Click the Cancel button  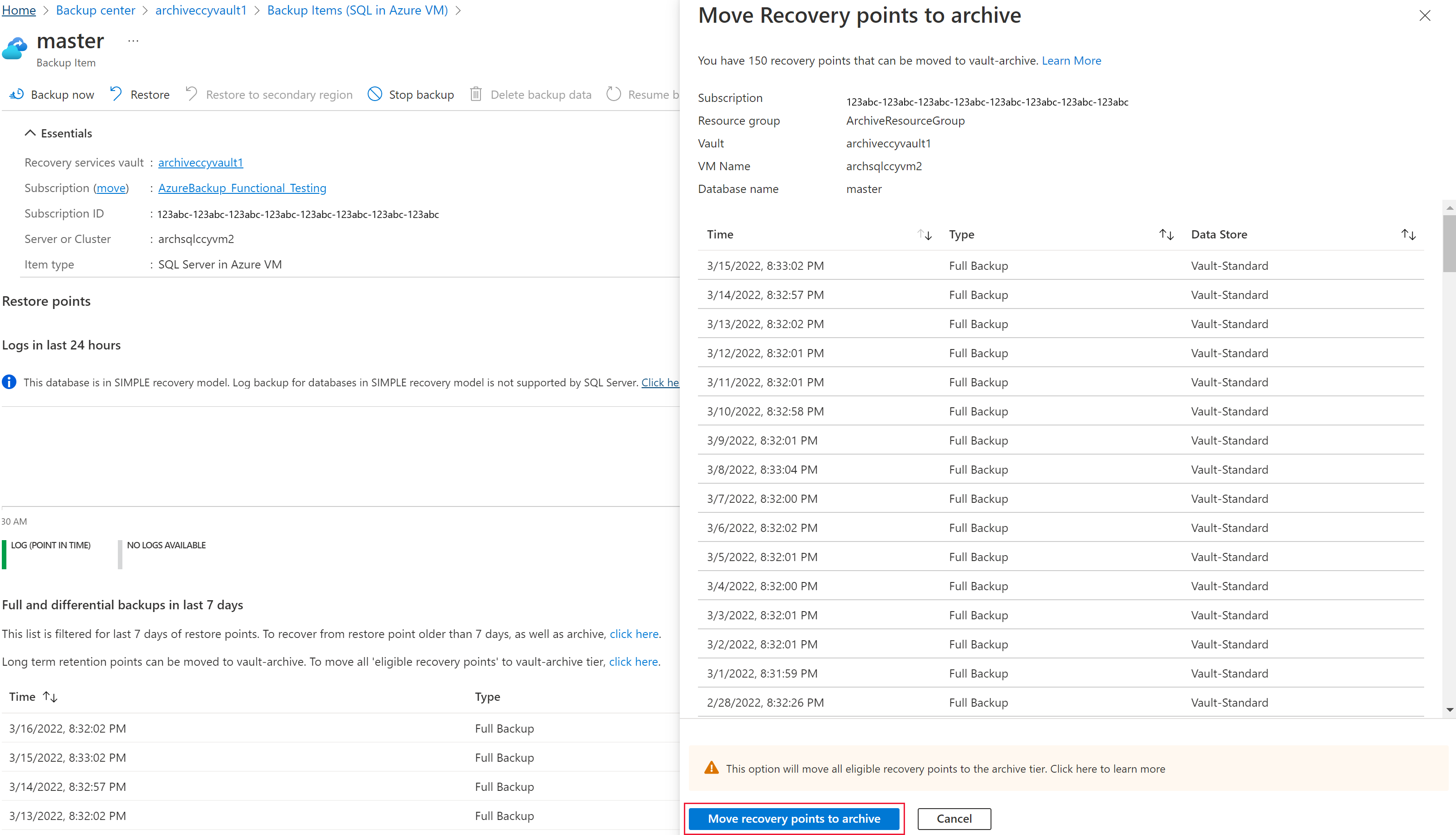point(954,818)
